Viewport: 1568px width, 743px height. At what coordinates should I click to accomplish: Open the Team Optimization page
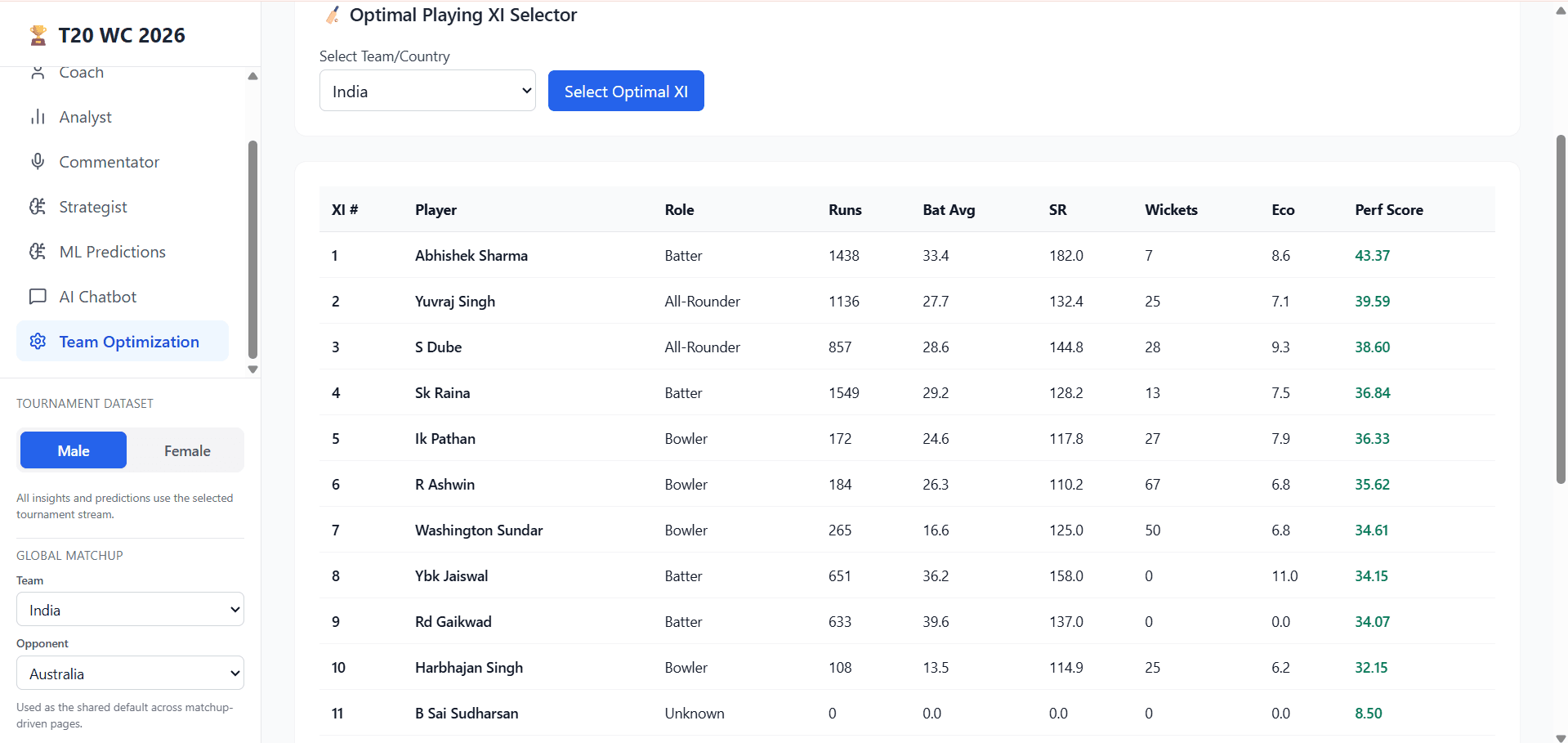click(128, 341)
